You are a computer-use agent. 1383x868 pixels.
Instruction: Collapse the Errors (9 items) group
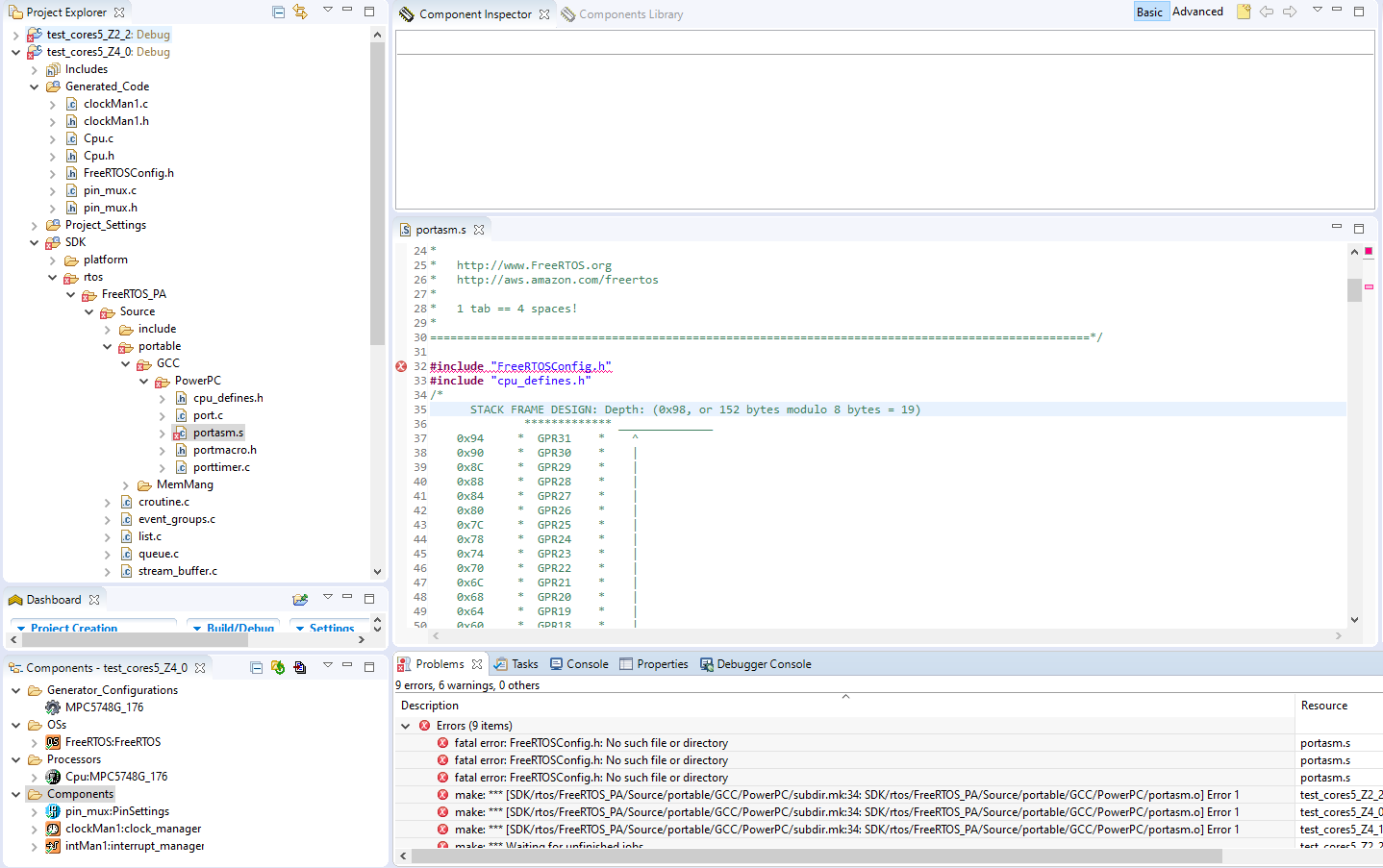click(x=406, y=726)
